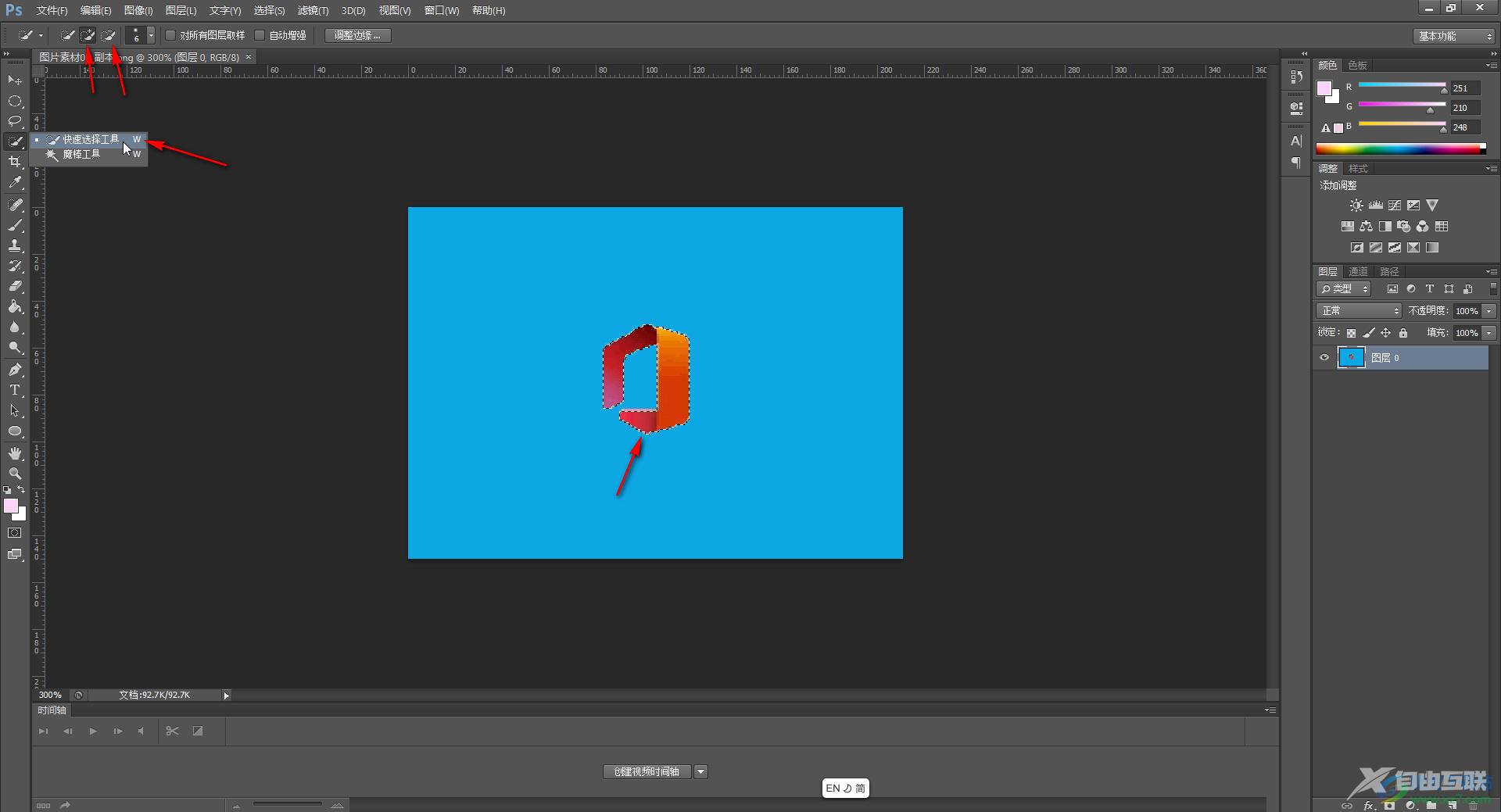Open the 类型 layer filter dropdown

click(1345, 289)
